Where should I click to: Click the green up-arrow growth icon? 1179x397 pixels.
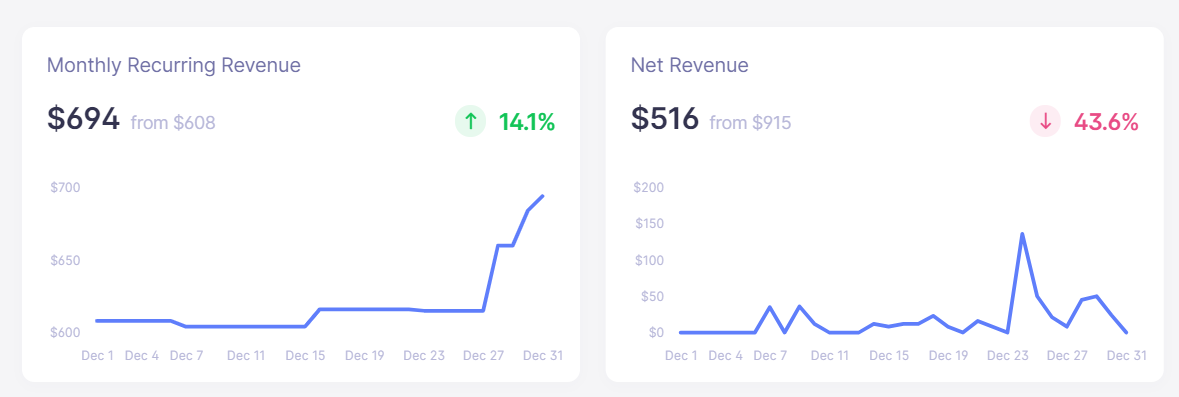coord(471,121)
